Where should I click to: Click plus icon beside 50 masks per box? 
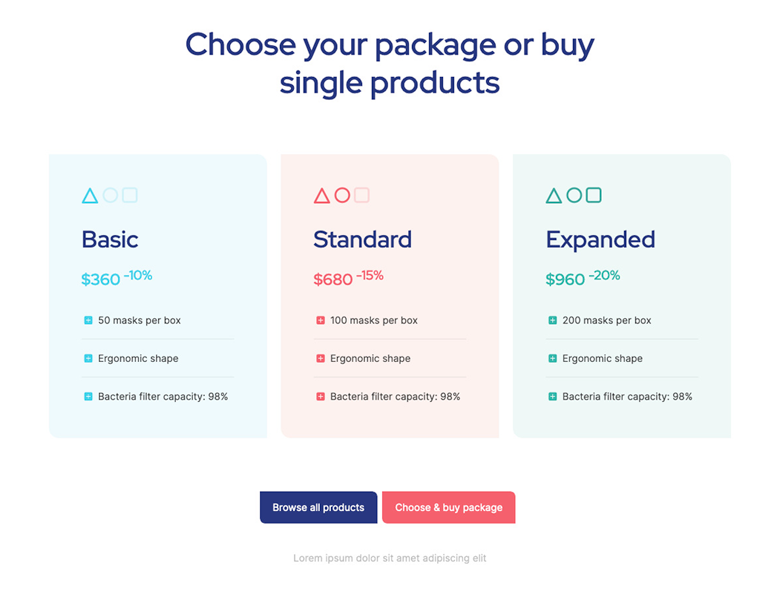coord(88,321)
